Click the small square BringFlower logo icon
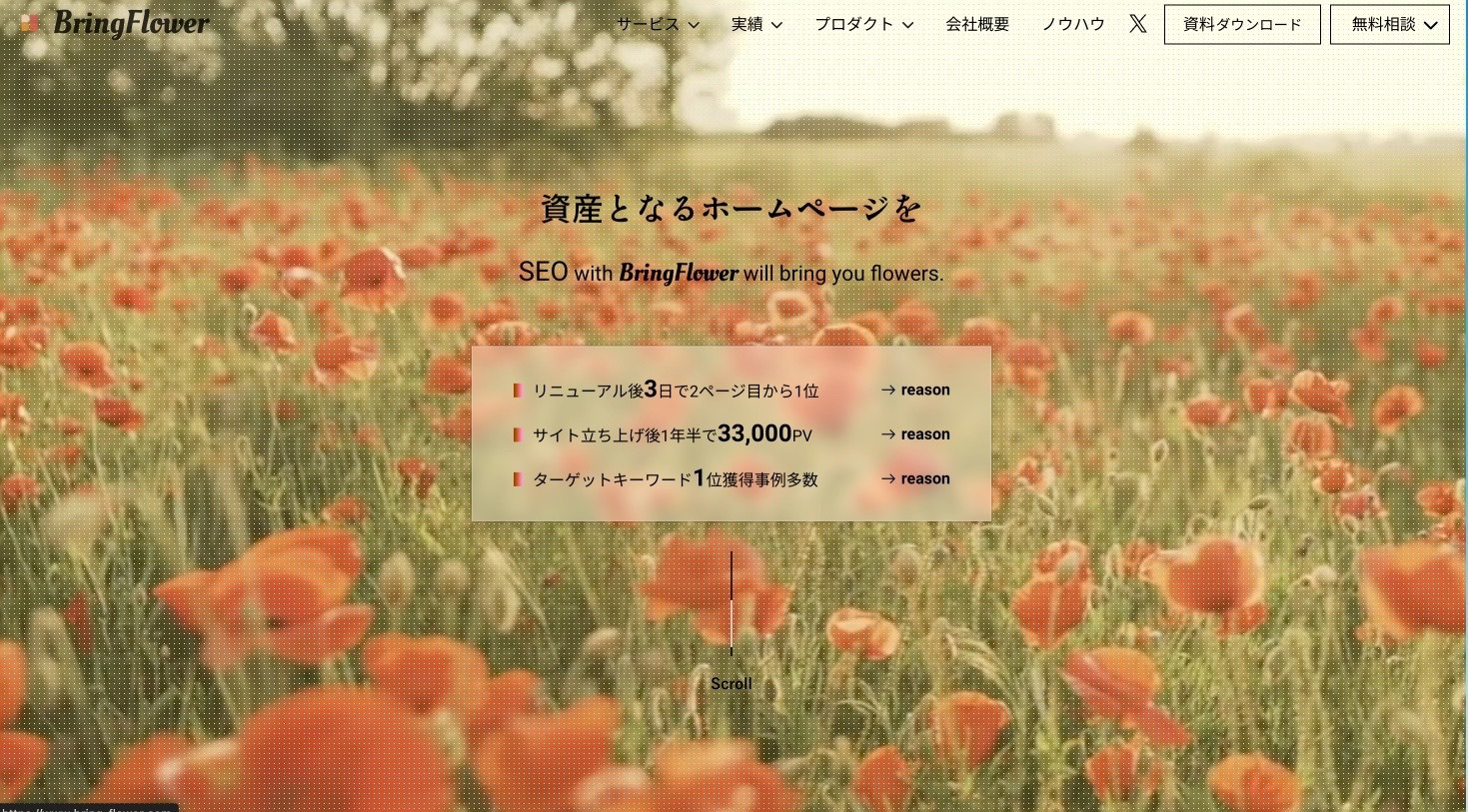 29,22
